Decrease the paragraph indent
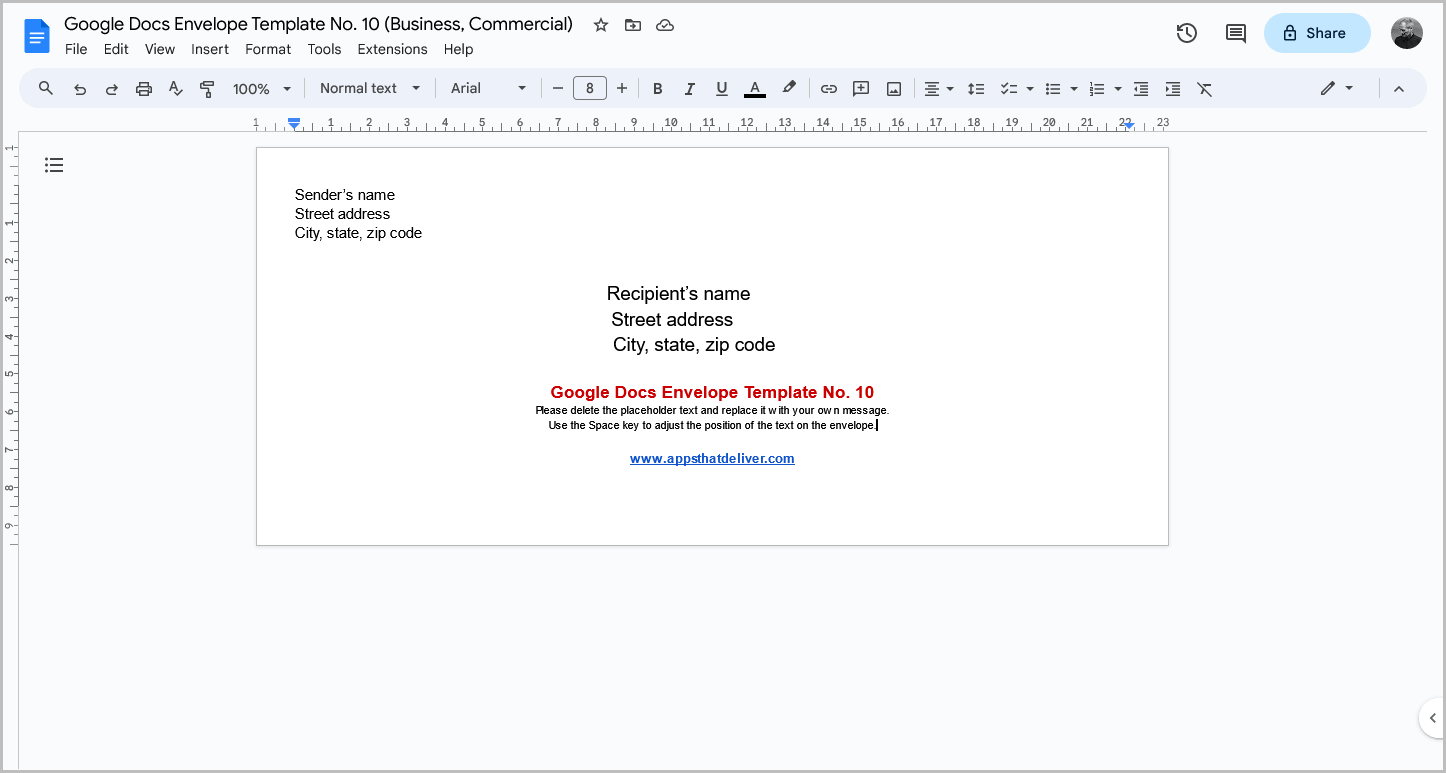1446x773 pixels. click(1141, 89)
